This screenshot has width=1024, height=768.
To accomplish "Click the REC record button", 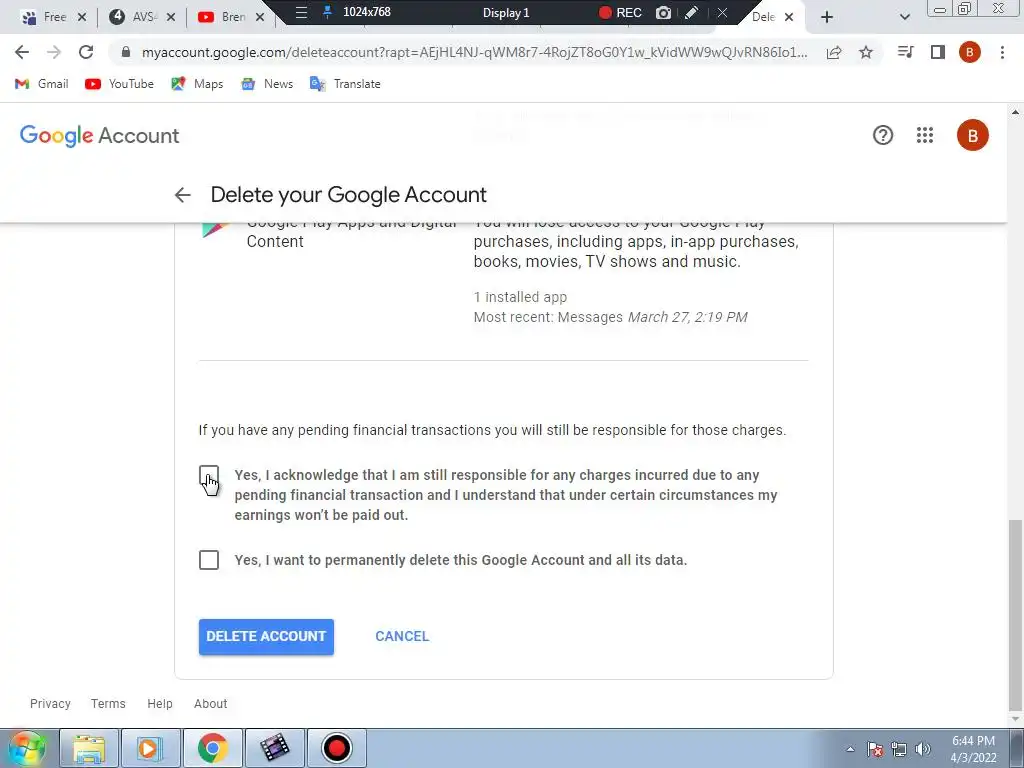I will point(620,12).
